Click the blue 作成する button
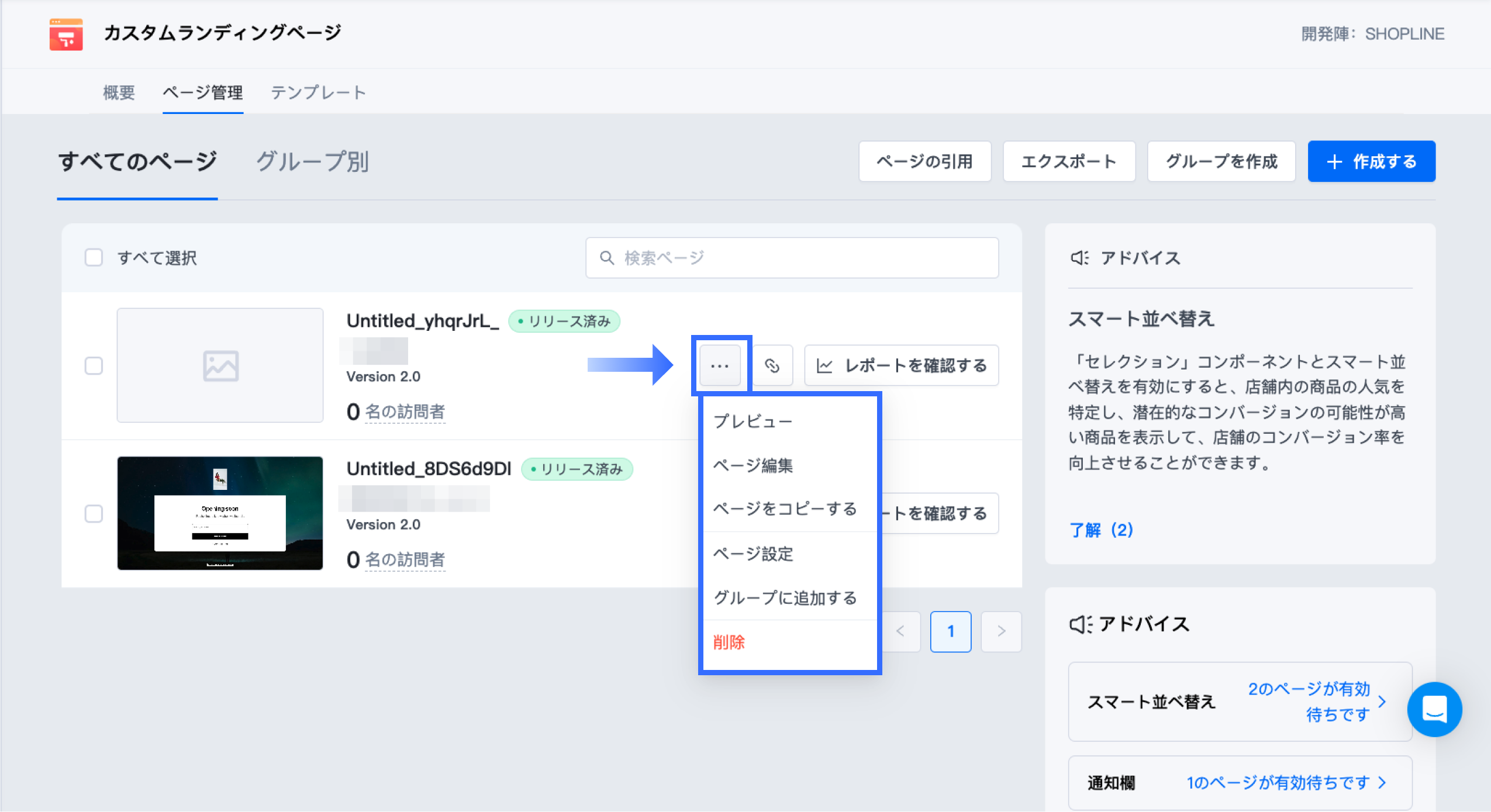The image size is (1491, 812). click(x=1371, y=161)
